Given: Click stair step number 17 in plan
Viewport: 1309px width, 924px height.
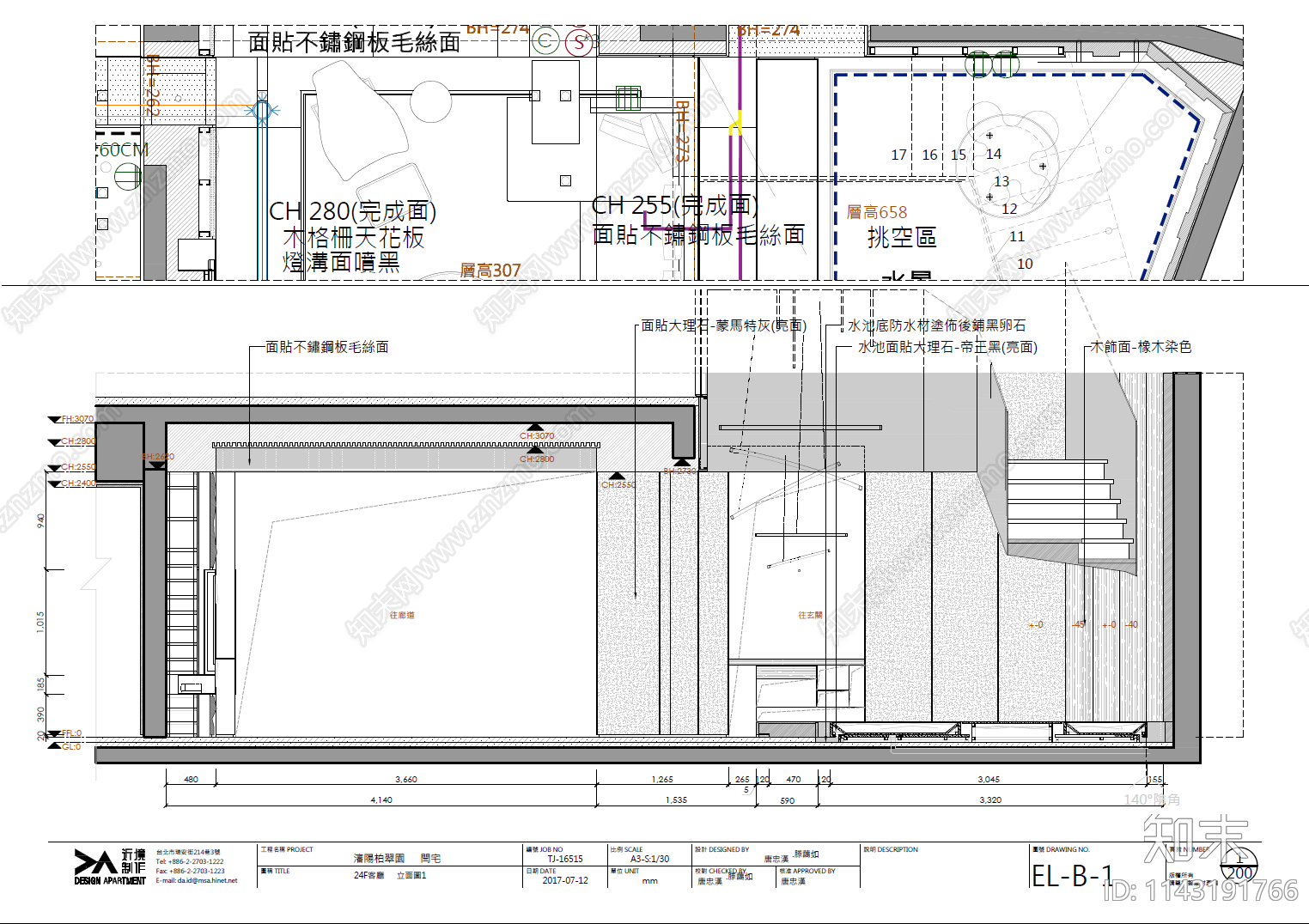Looking at the screenshot, I should pyautogui.click(x=898, y=155).
